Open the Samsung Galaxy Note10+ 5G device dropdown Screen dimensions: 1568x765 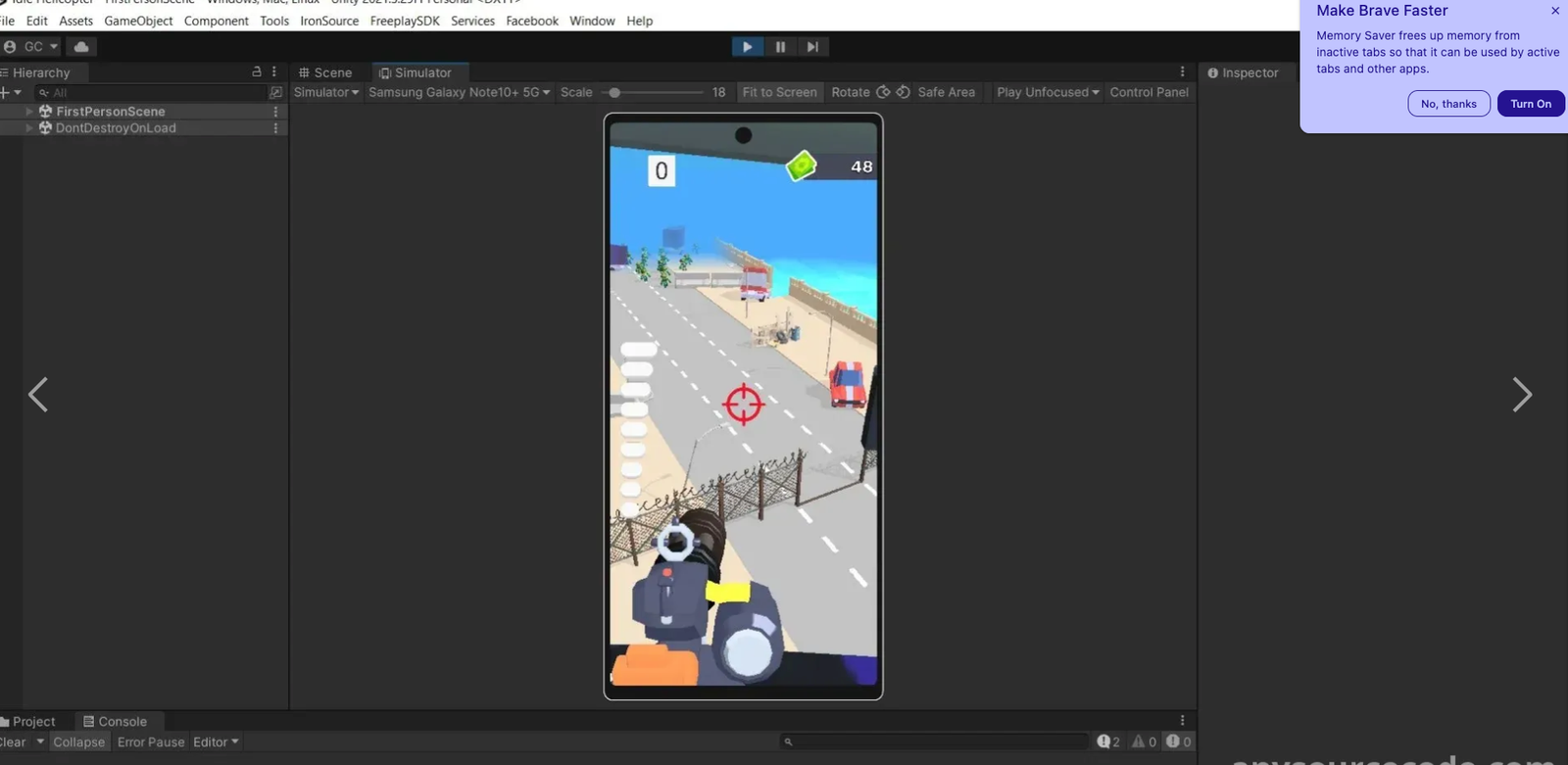tap(460, 92)
